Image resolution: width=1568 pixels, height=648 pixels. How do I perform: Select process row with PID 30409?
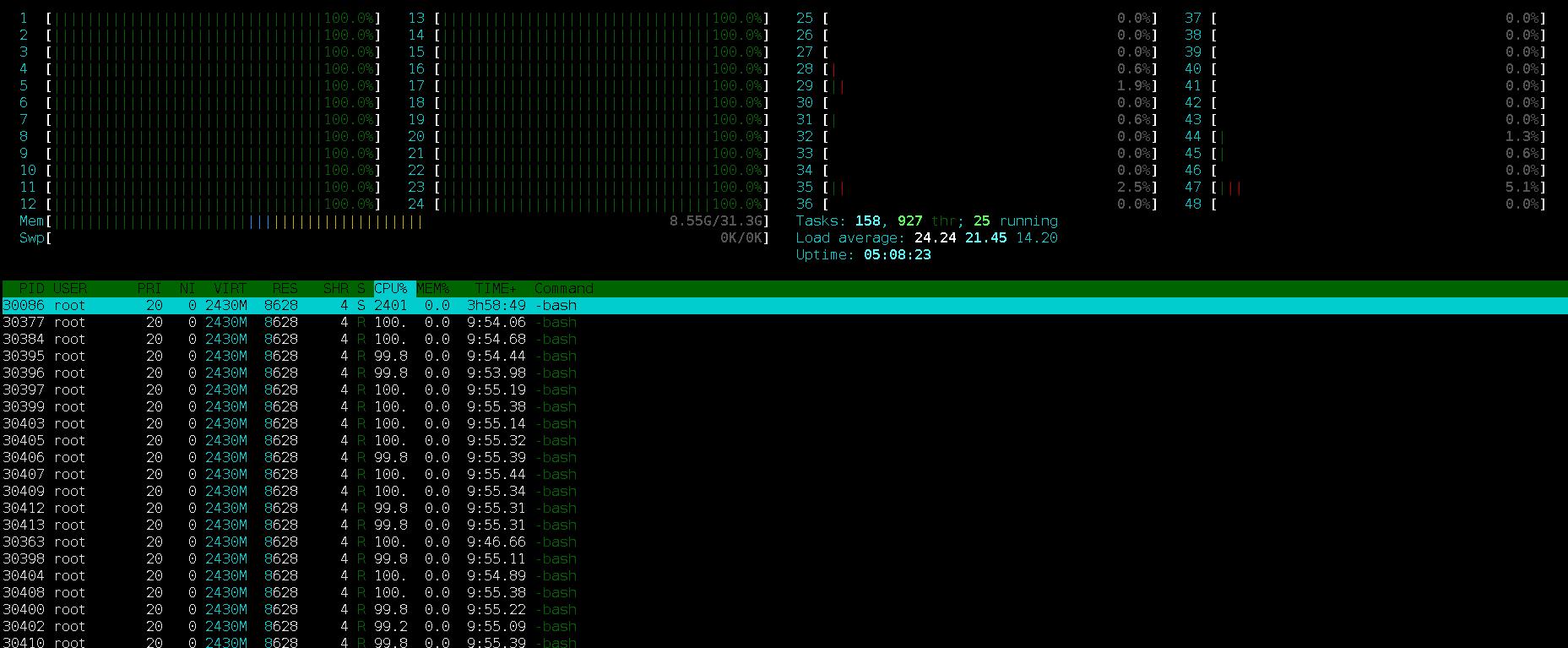pos(784,491)
